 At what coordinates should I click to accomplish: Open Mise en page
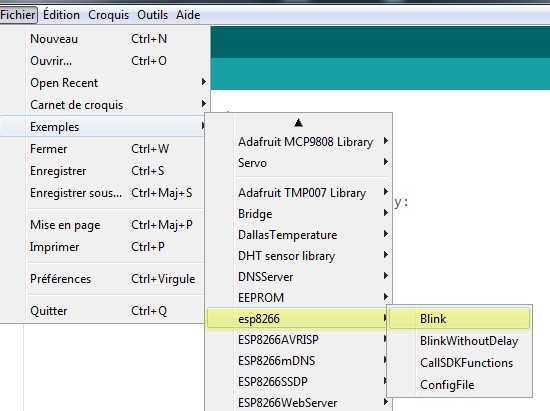[103, 225]
